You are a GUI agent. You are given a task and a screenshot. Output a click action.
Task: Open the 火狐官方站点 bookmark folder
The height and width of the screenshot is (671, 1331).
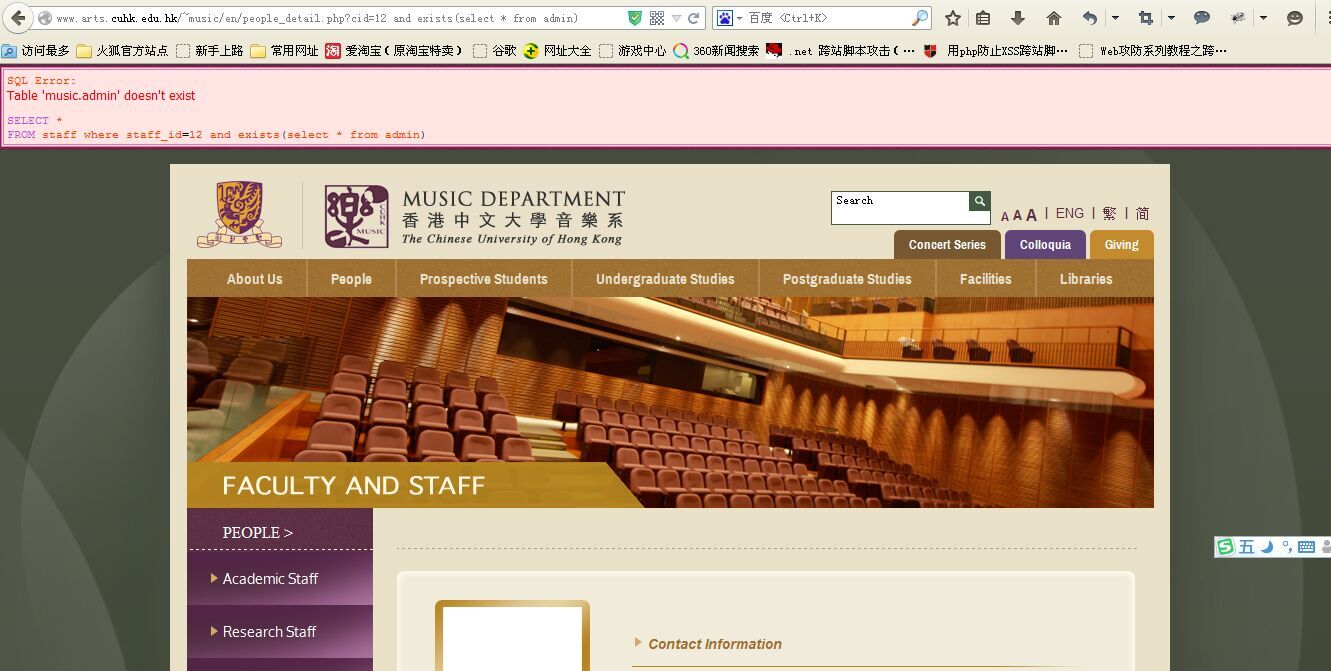click(122, 50)
